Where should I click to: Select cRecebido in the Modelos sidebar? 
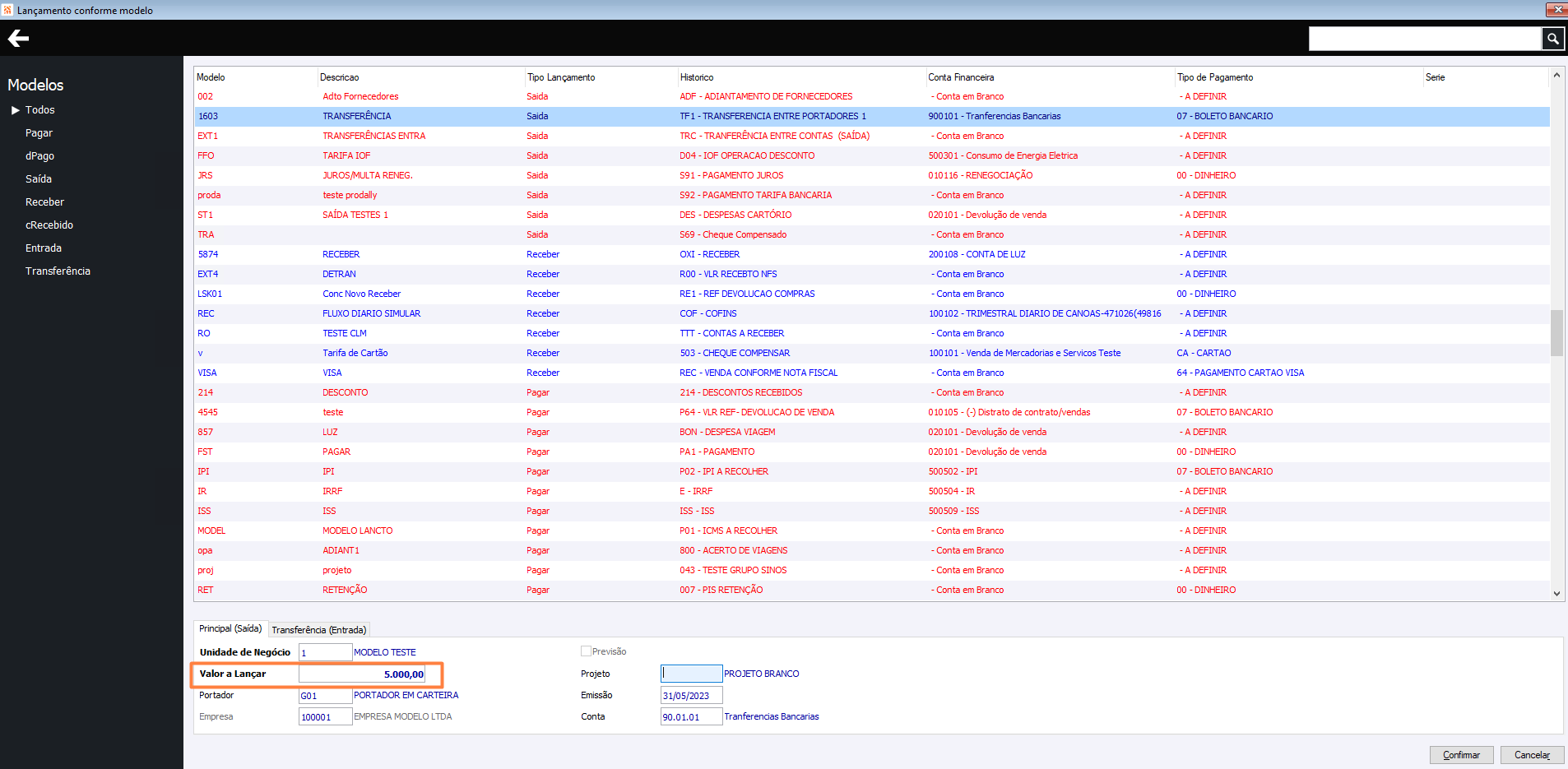pos(49,225)
